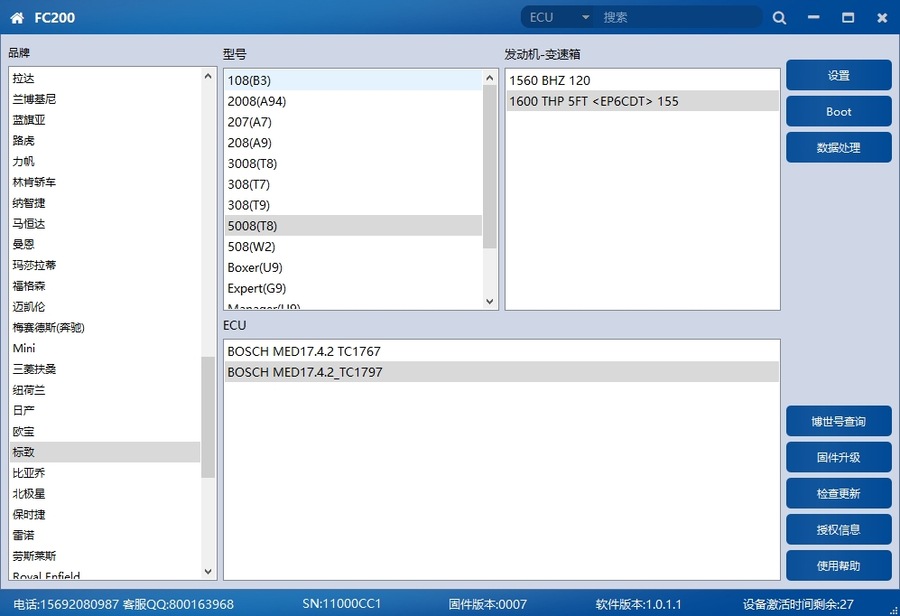The width and height of the screenshot is (900, 616).
Task: Select brand Mini
Action: (105, 348)
